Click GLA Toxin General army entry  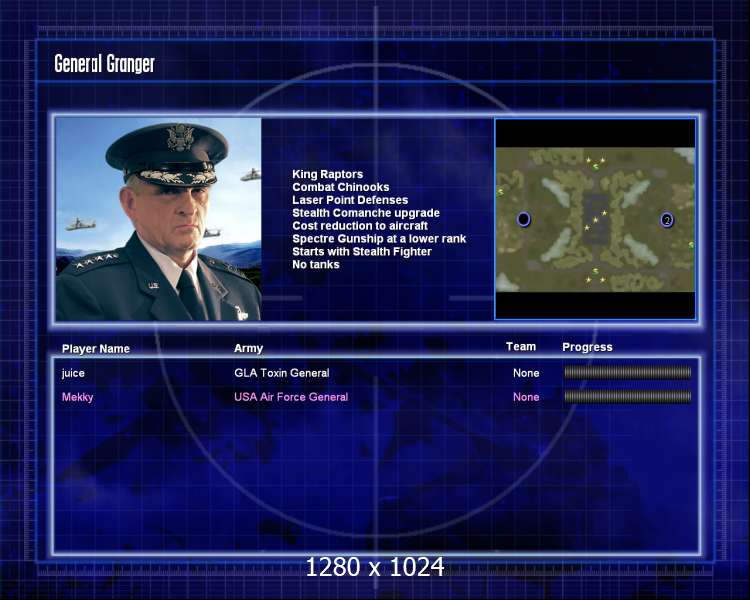point(282,373)
